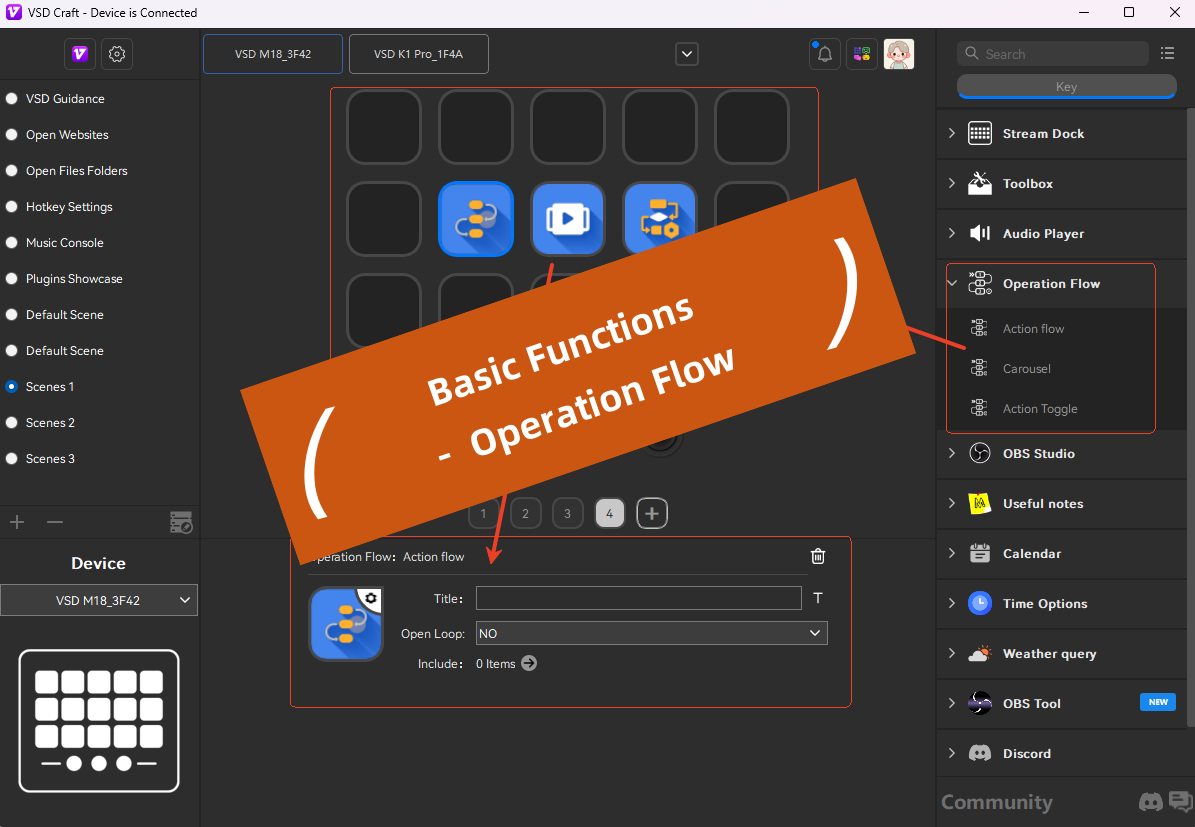The image size is (1195, 827).
Task: Open the Device selection dropdown
Action: [99, 600]
